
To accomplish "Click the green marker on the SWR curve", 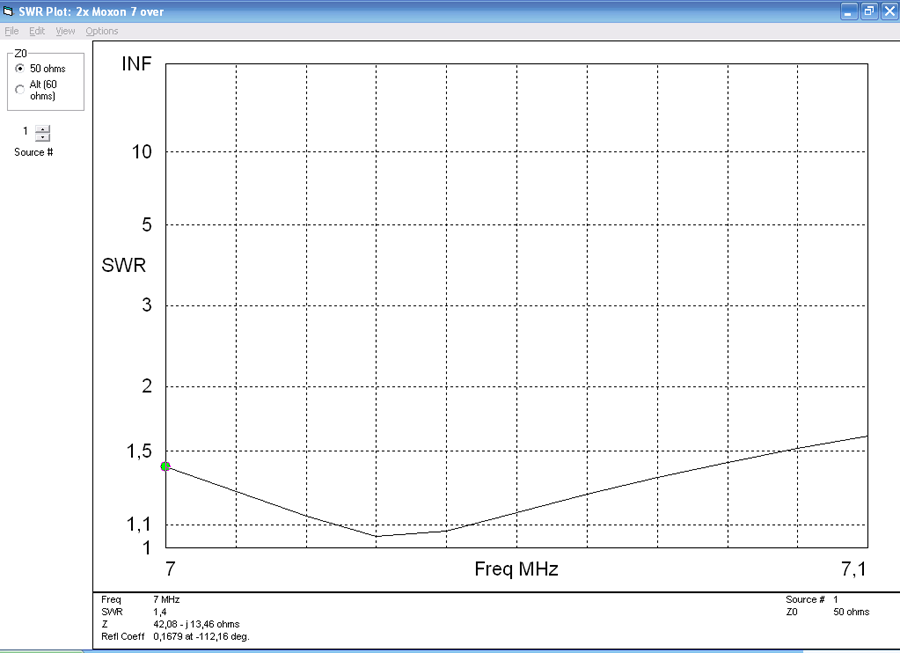I will [x=165, y=466].
